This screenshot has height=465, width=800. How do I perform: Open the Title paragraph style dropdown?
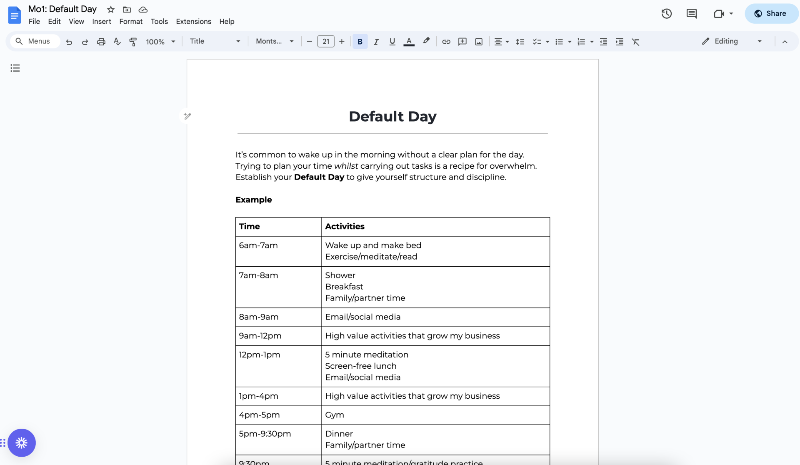(214, 41)
